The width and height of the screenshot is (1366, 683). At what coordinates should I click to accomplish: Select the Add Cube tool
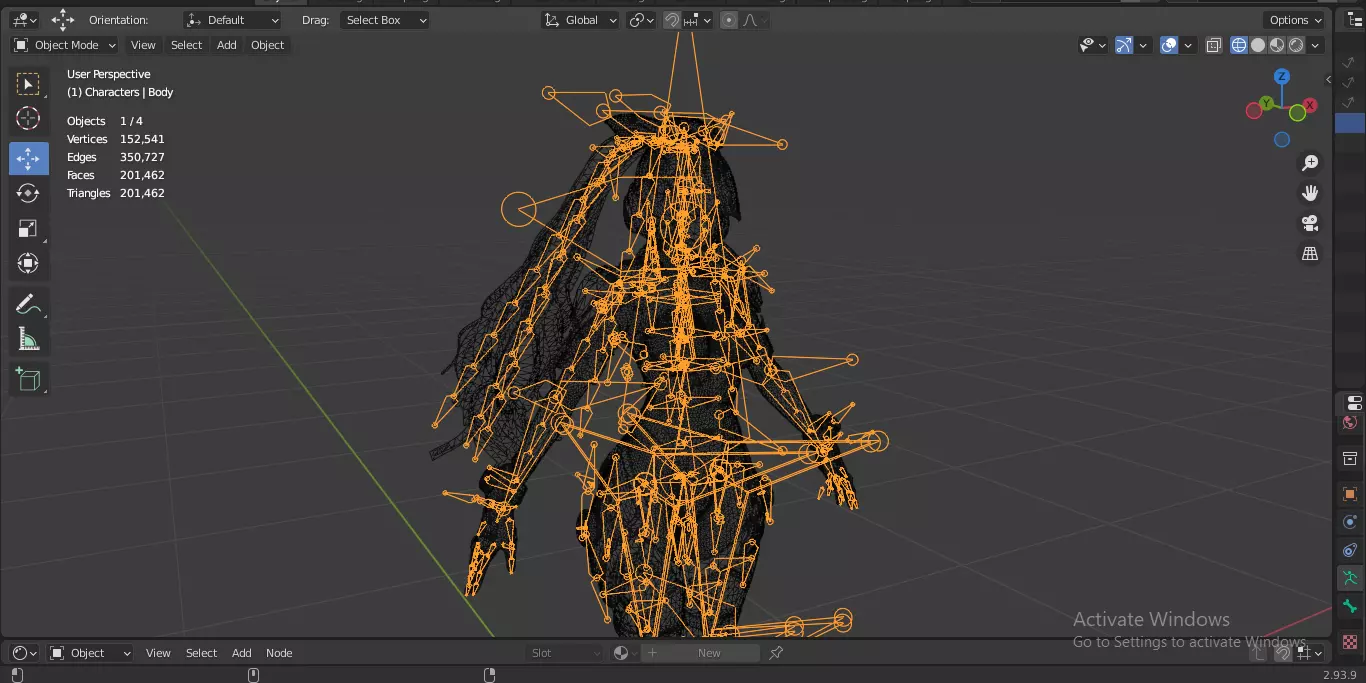(x=29, y=379)
